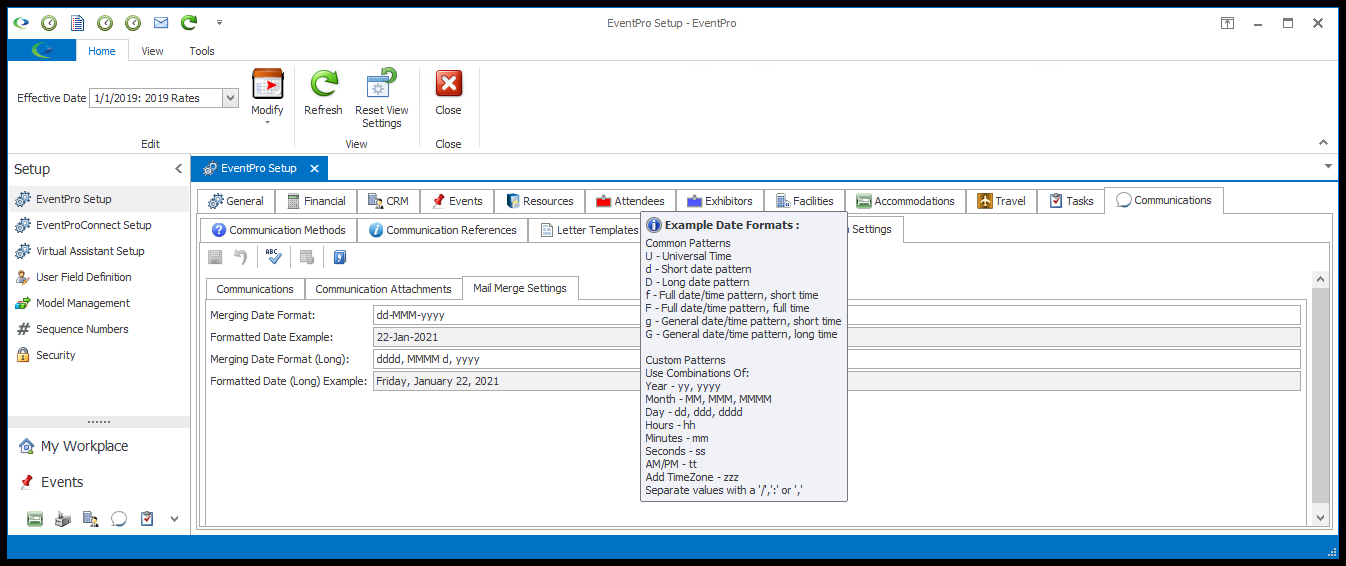Click the ABC spell check icon
Image resolution: width=1346 pixels, height=566 pixels.
274,258
